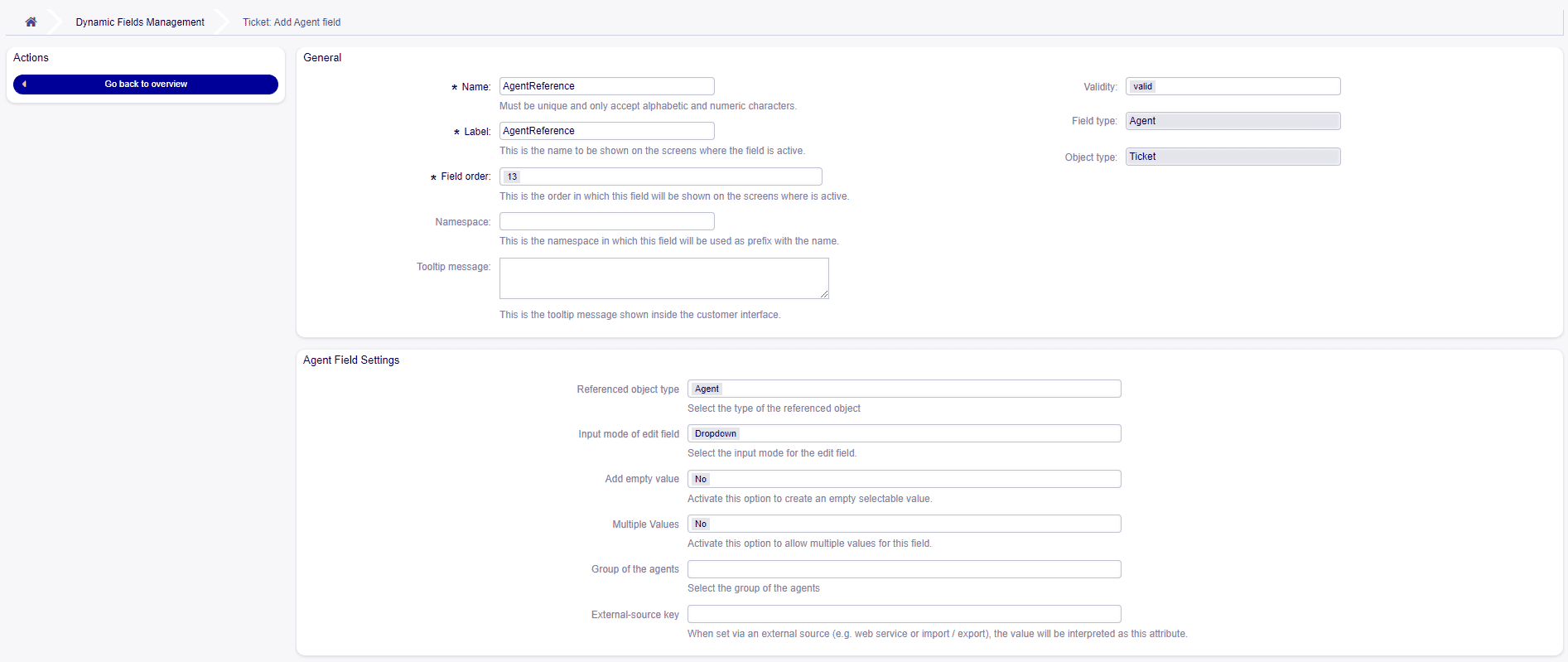The image size is (1568, 662).
Task: Click the Namespace input field
Action: click(607, 221)
